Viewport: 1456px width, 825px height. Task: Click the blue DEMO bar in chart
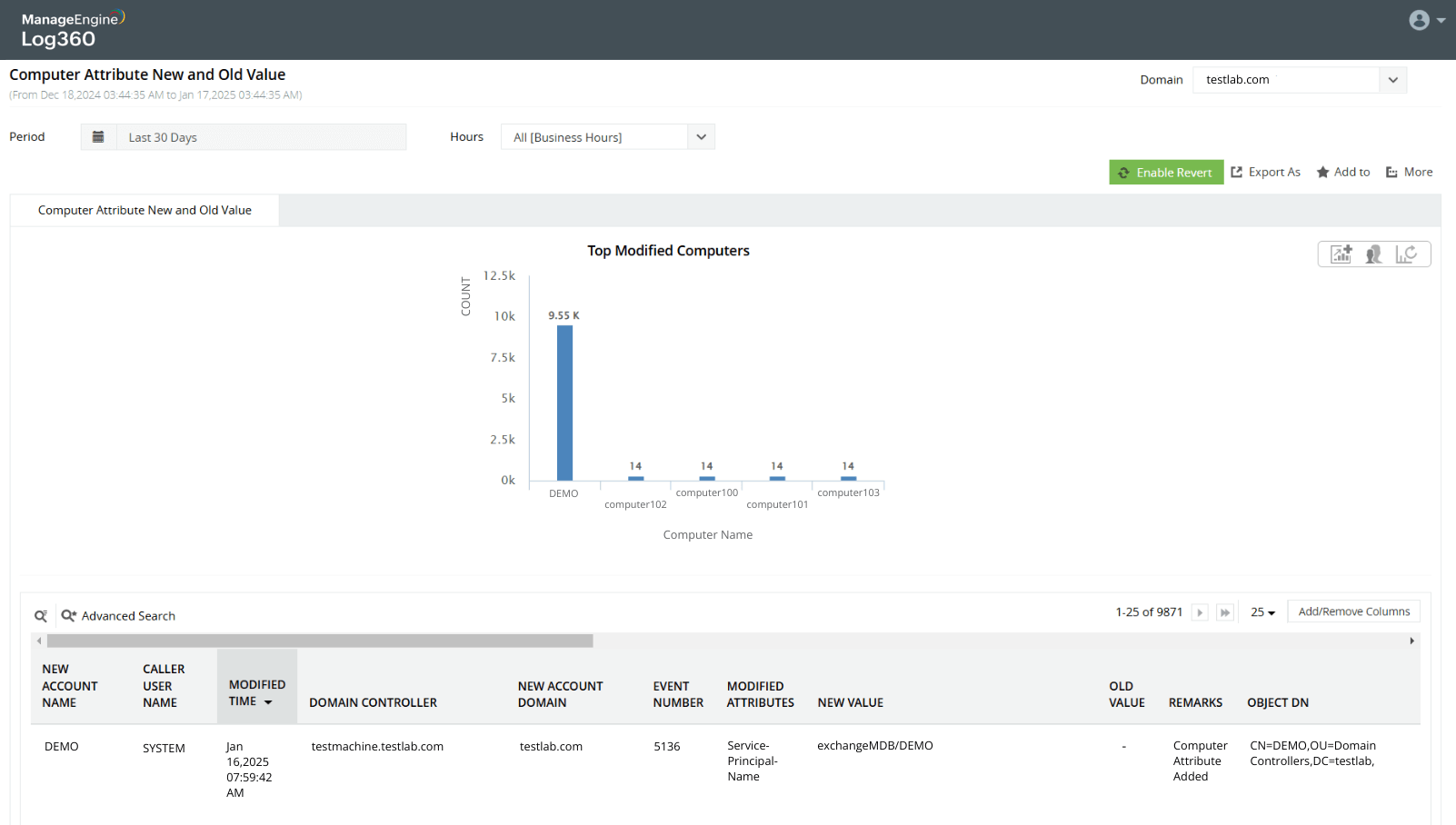click(x=564, y=403)
